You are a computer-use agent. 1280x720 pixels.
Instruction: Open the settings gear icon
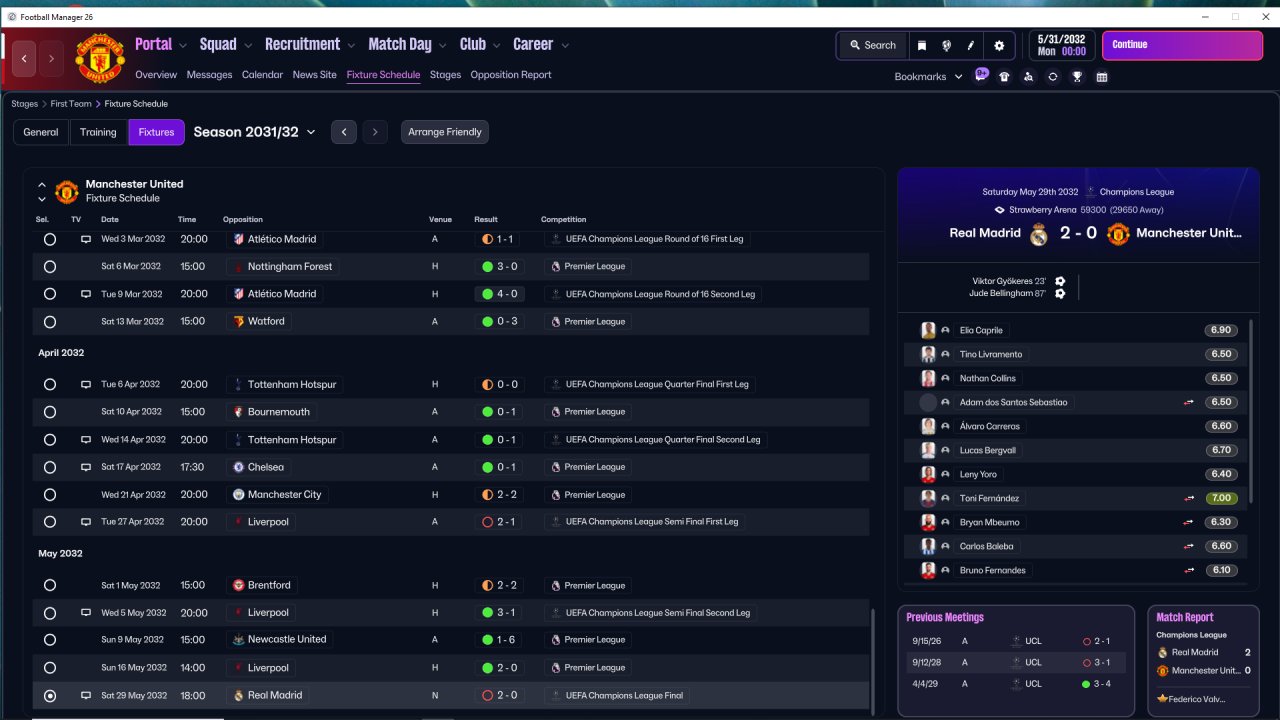(x=999, y=45)
